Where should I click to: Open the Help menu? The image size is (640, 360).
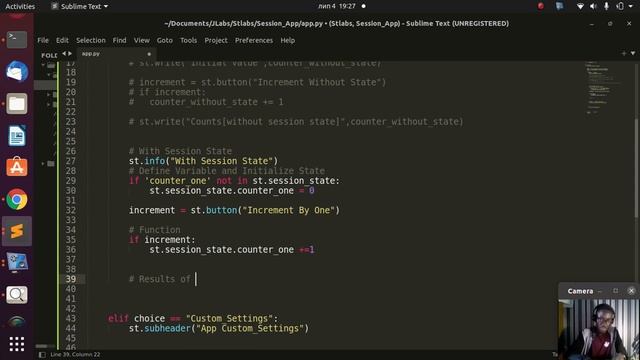point(287,40)
